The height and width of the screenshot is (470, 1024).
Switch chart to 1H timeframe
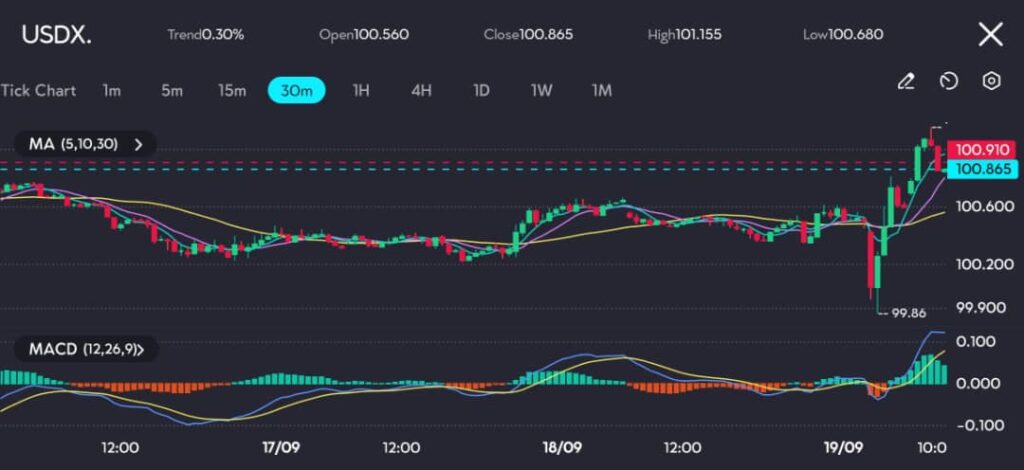click(x=361, y=90)
